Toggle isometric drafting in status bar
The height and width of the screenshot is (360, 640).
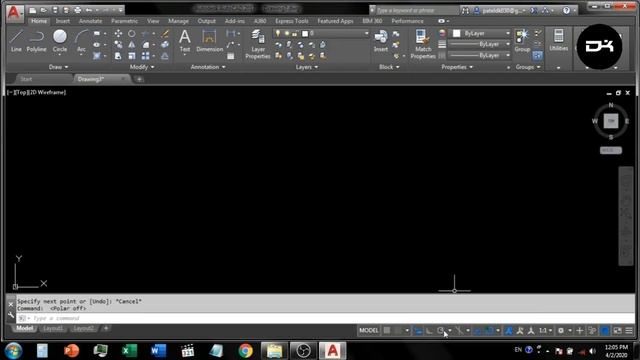[459, 331]
